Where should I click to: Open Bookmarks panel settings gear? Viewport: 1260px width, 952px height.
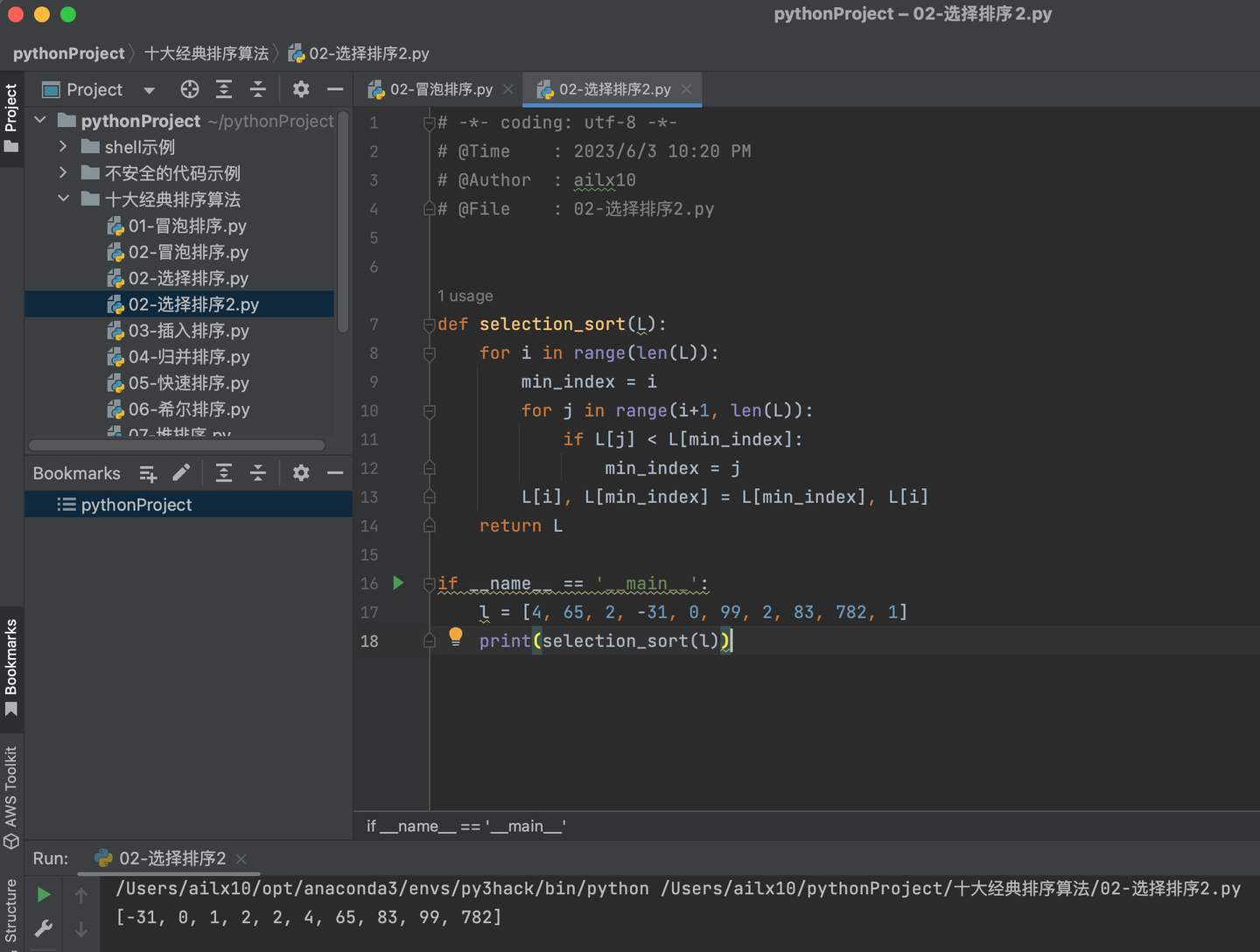301,473
